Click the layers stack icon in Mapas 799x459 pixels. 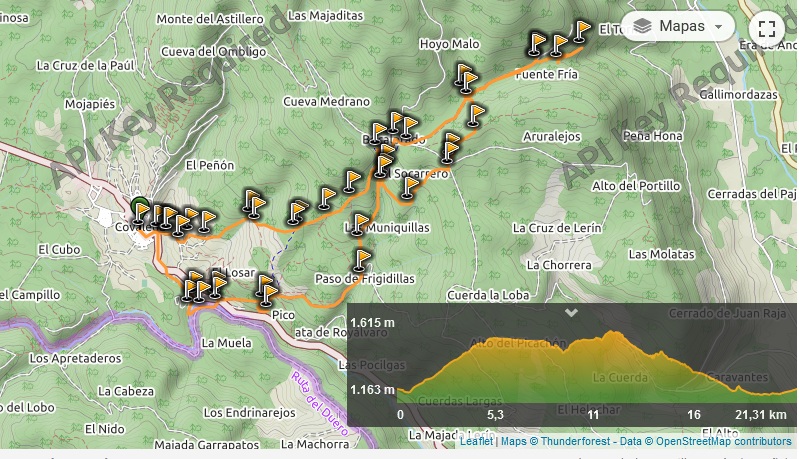pos(643,26)
